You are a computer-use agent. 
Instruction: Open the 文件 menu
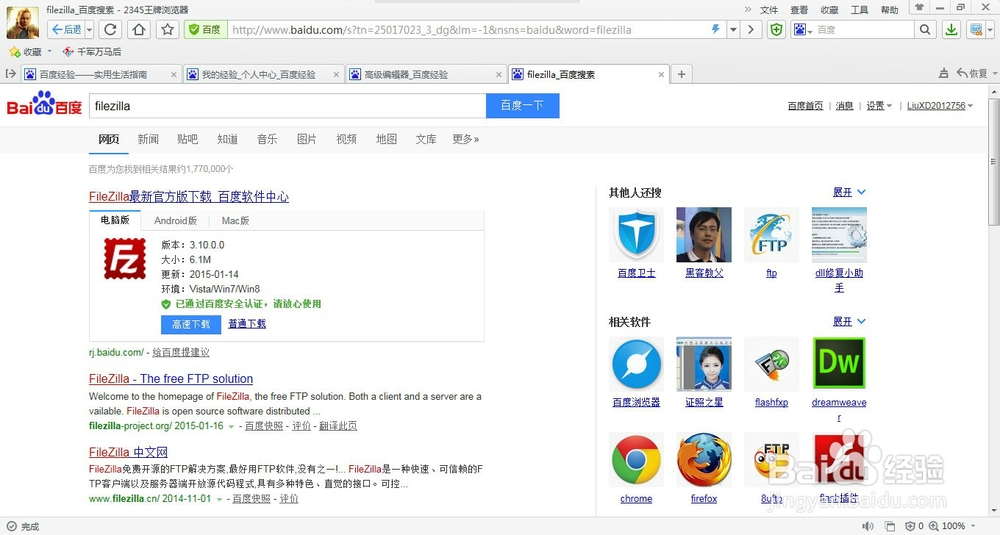pos(768,10)
